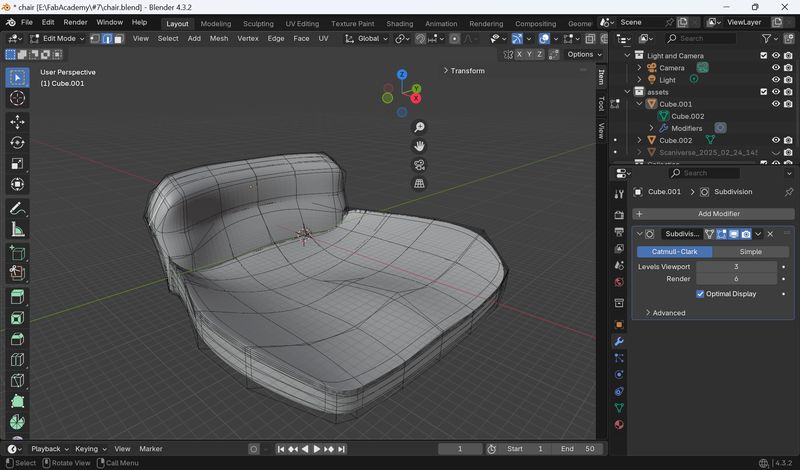
Task: Pin the properties editor context
Action: (x=789, y=192)
